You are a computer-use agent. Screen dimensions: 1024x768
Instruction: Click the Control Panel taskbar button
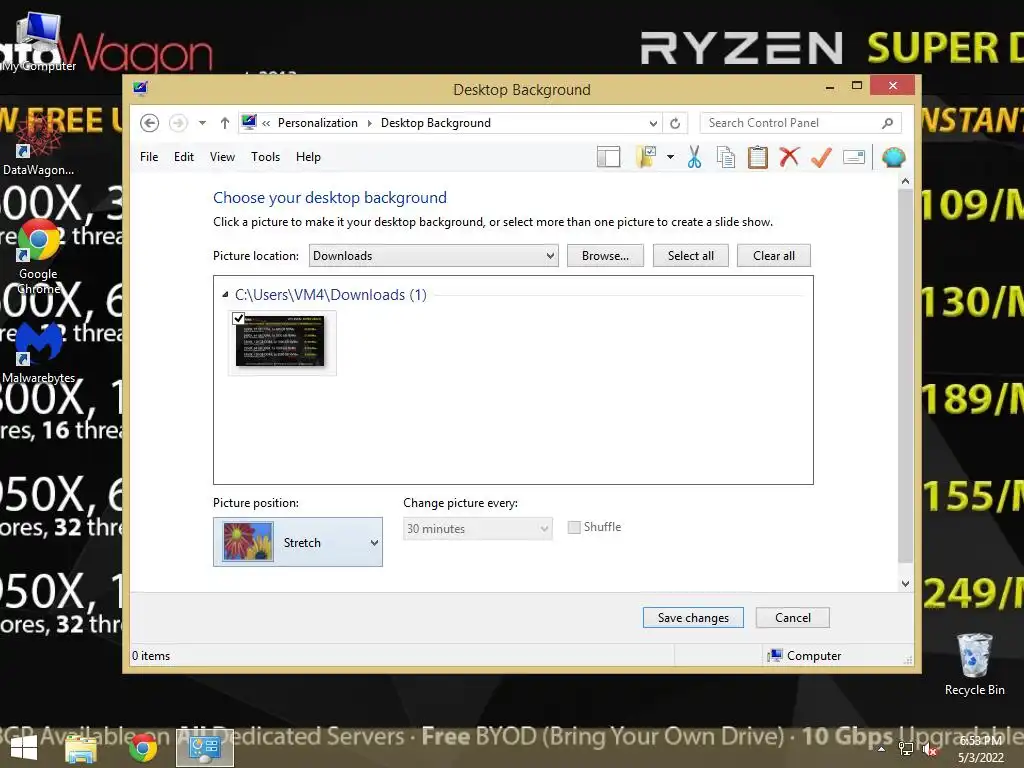pos(205,748)
